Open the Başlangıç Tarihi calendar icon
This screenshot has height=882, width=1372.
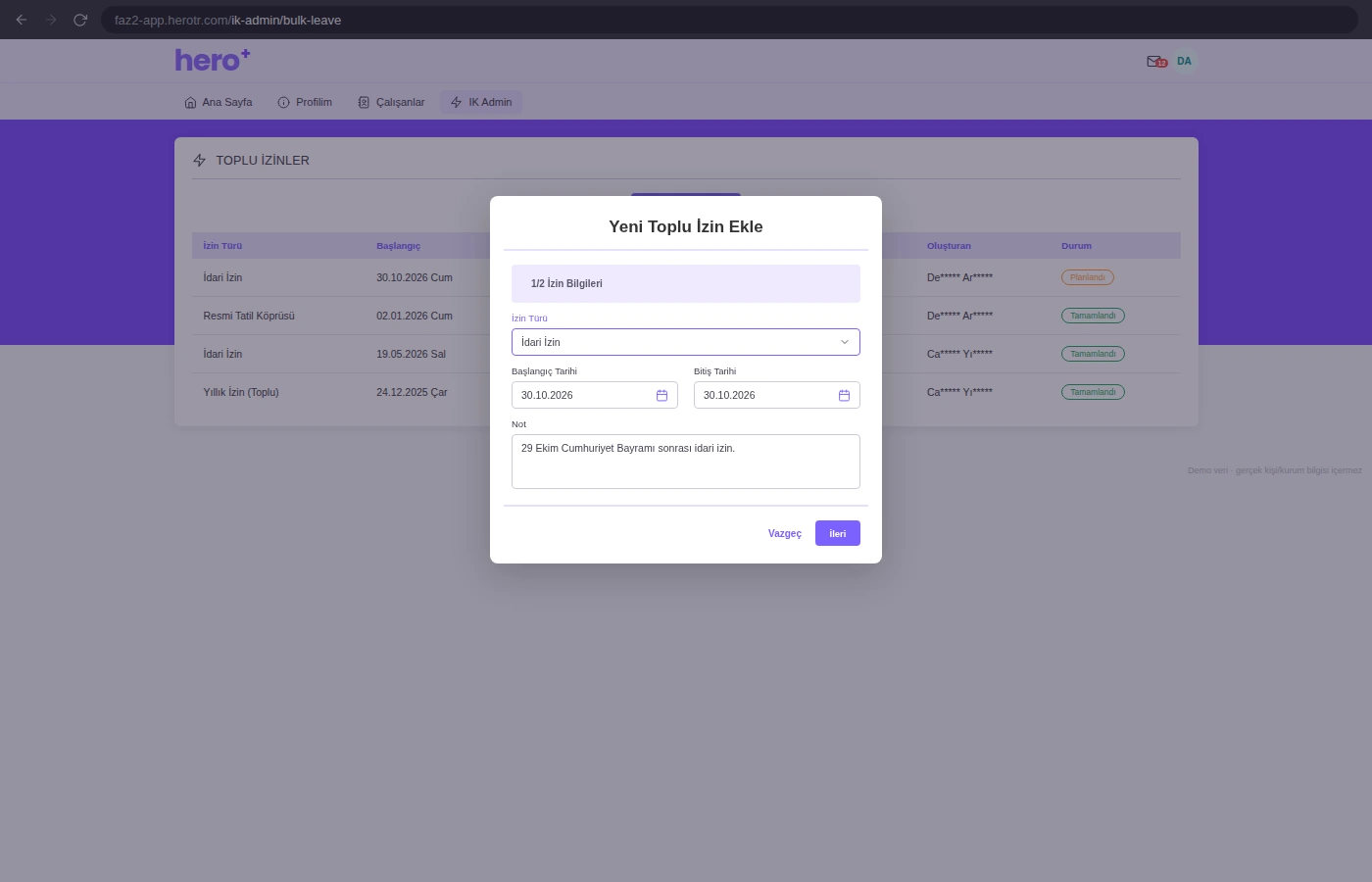(x=661, y=395)
